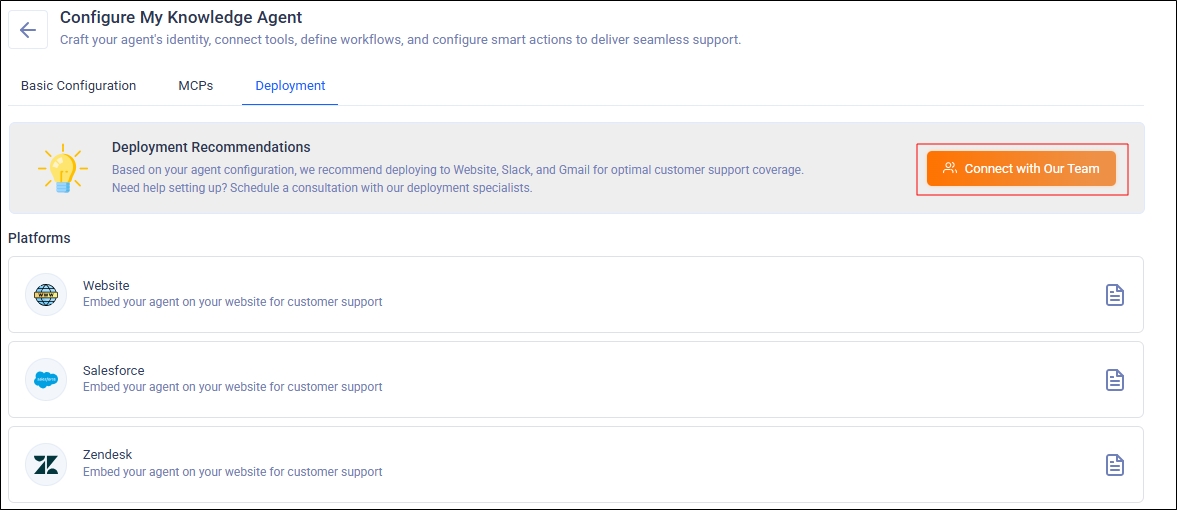Screen dimensions: 1177x510
Task: Click the Platforms section heading
Action: click(x=39, y=238)
